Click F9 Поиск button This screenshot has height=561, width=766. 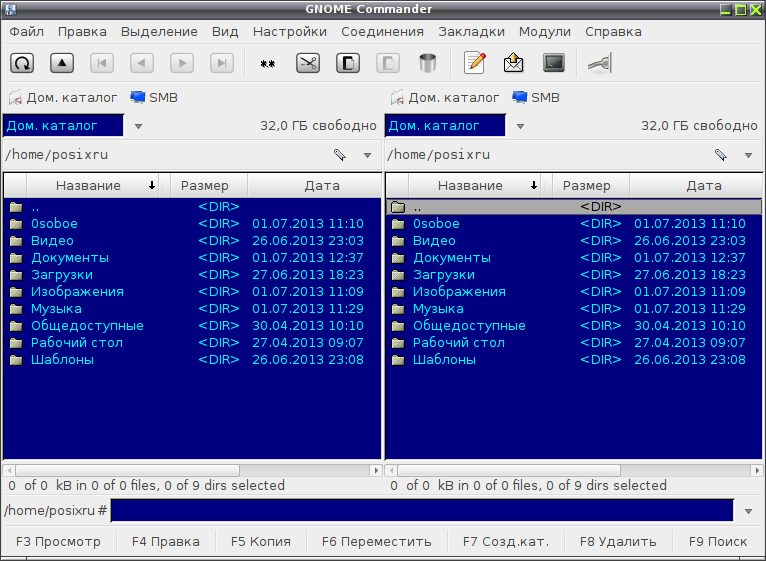pos(718,541)
